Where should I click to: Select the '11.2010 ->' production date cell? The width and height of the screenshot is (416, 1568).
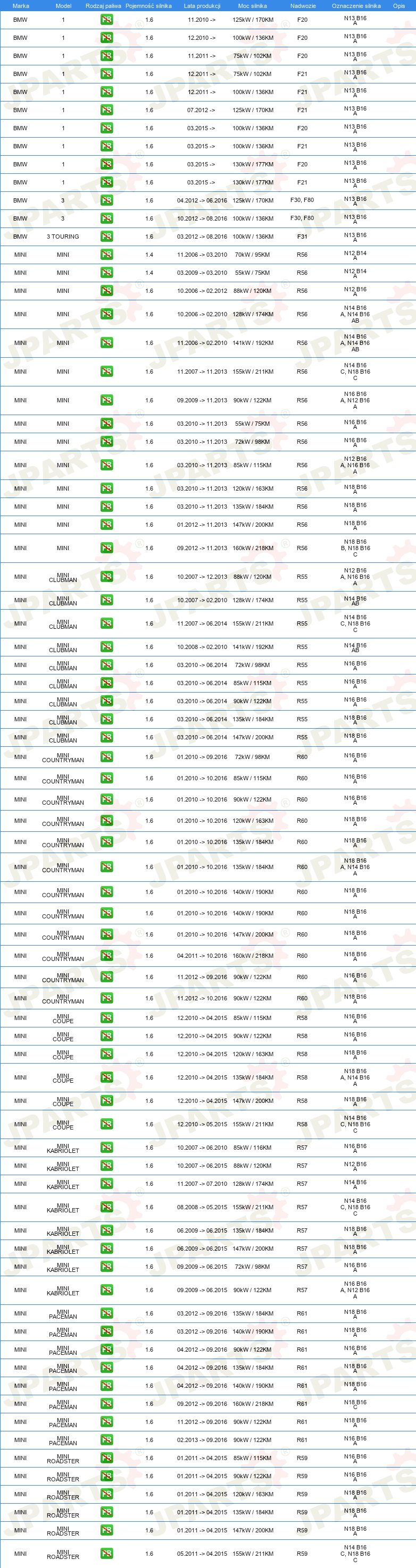(x=202, y=20)
